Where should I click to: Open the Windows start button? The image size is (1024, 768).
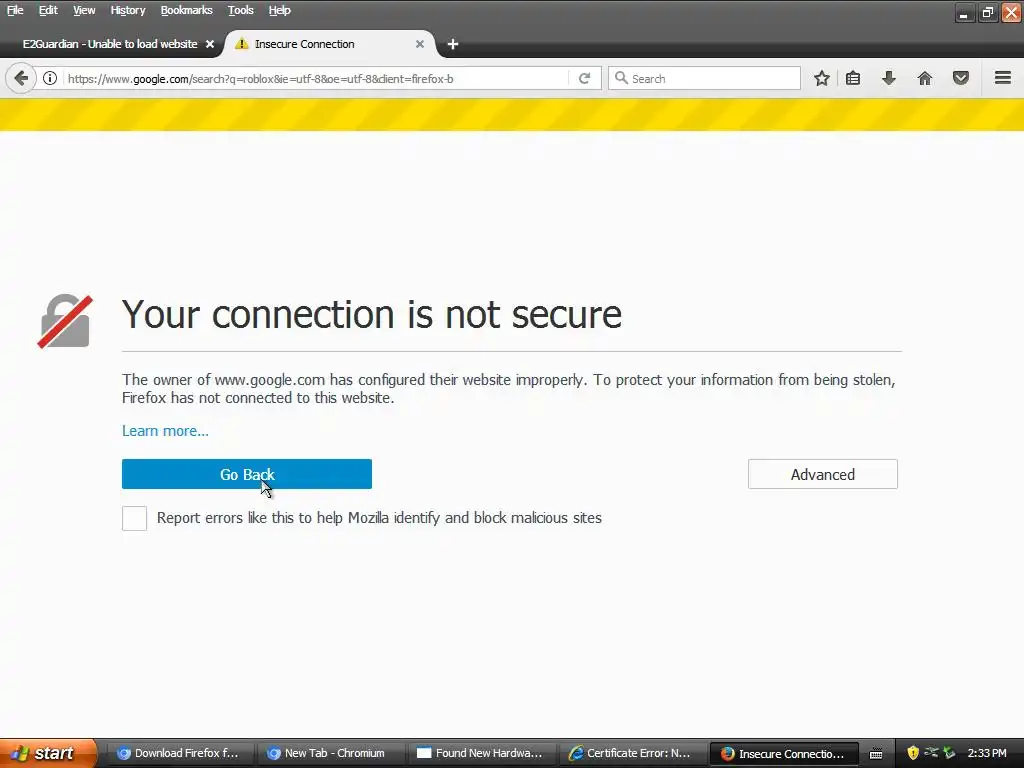(47, 753)
